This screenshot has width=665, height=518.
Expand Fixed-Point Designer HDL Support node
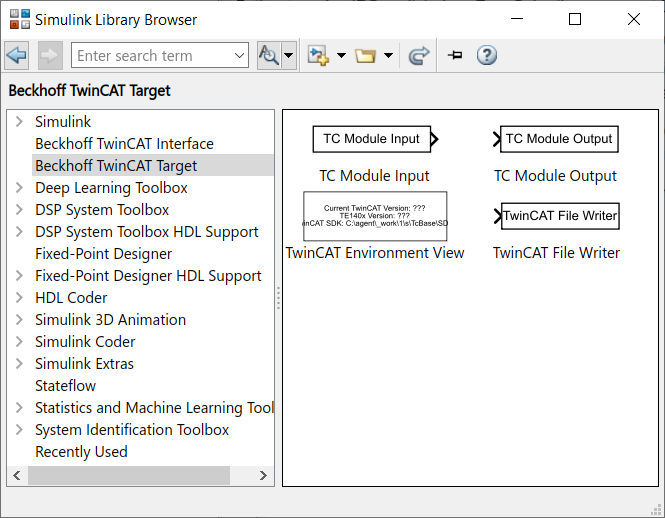(x=19, y=276)
